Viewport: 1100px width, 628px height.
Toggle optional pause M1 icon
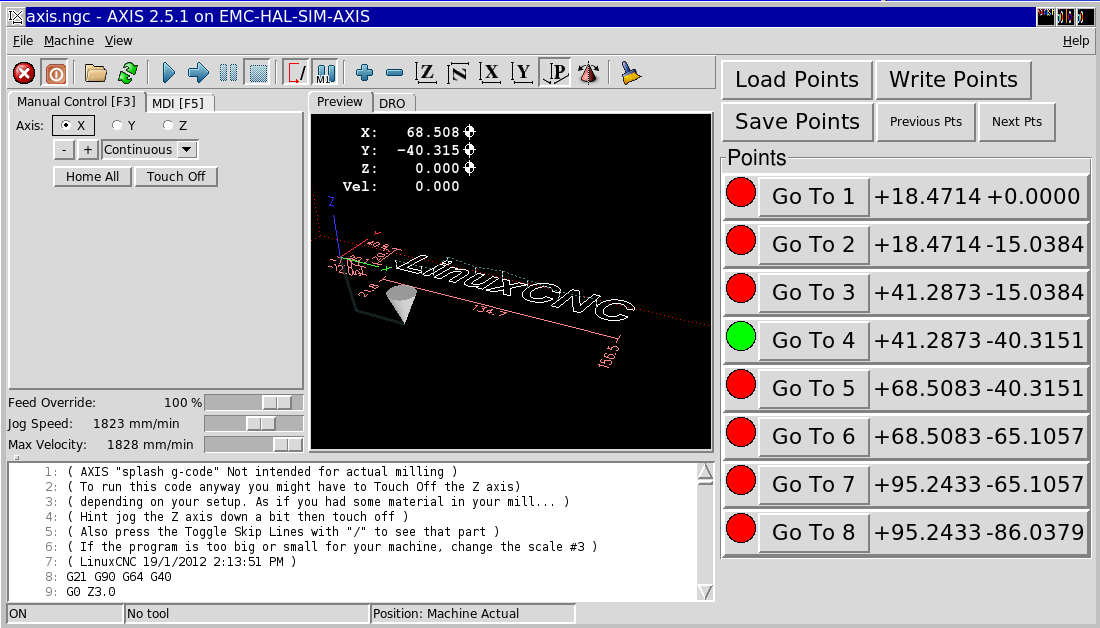pos(325,73)
